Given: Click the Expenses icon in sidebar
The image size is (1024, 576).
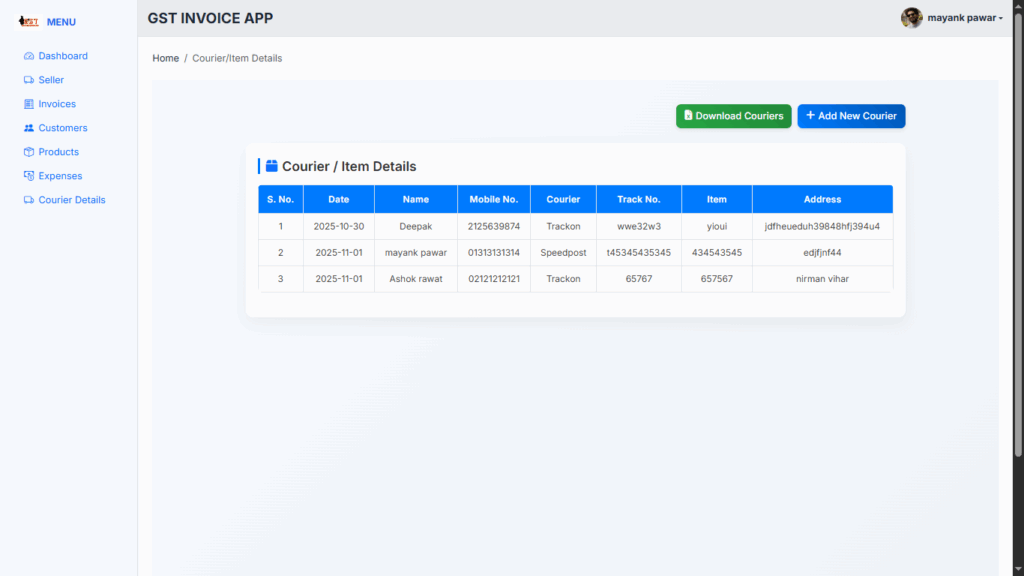Looking at the screenshot, I should (29, 176).
